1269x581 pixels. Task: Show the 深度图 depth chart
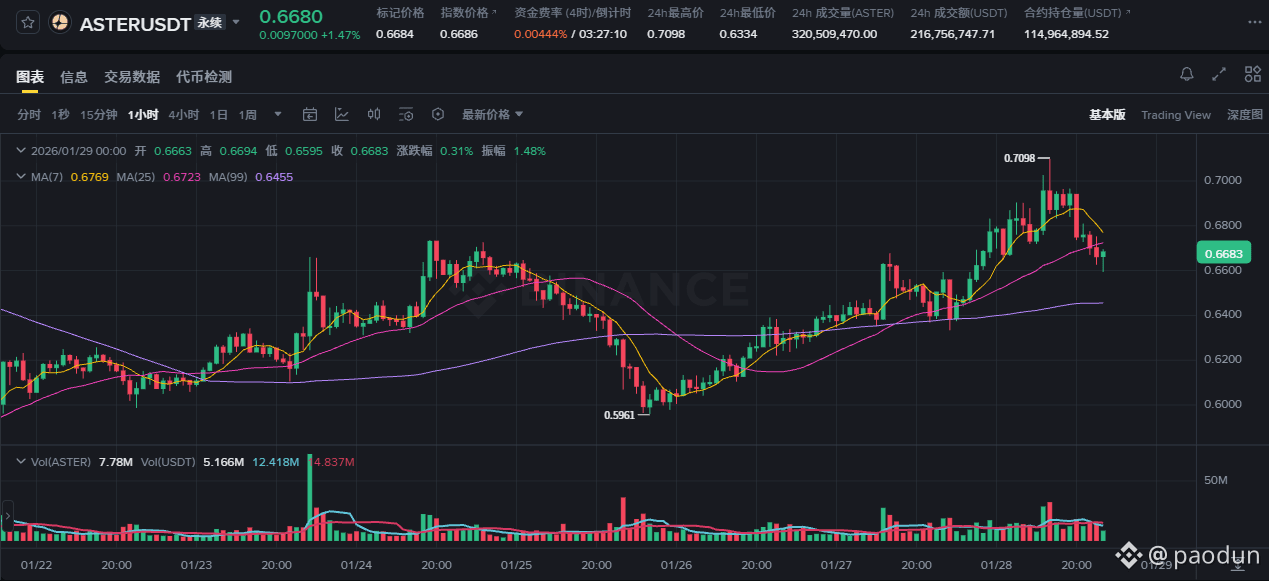tap(1245, 115)
